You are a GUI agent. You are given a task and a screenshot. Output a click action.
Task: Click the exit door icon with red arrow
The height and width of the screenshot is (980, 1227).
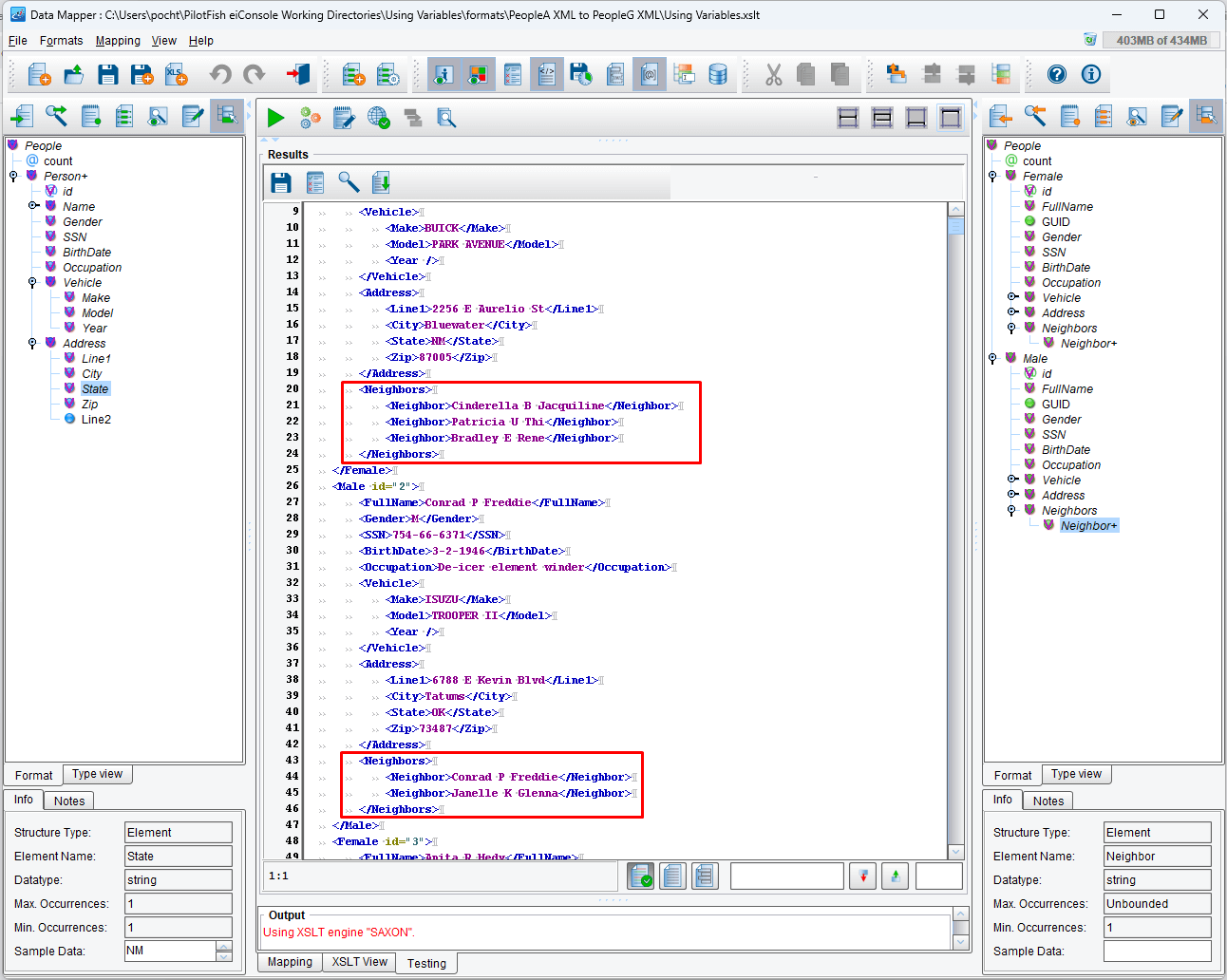pos(298,74)
